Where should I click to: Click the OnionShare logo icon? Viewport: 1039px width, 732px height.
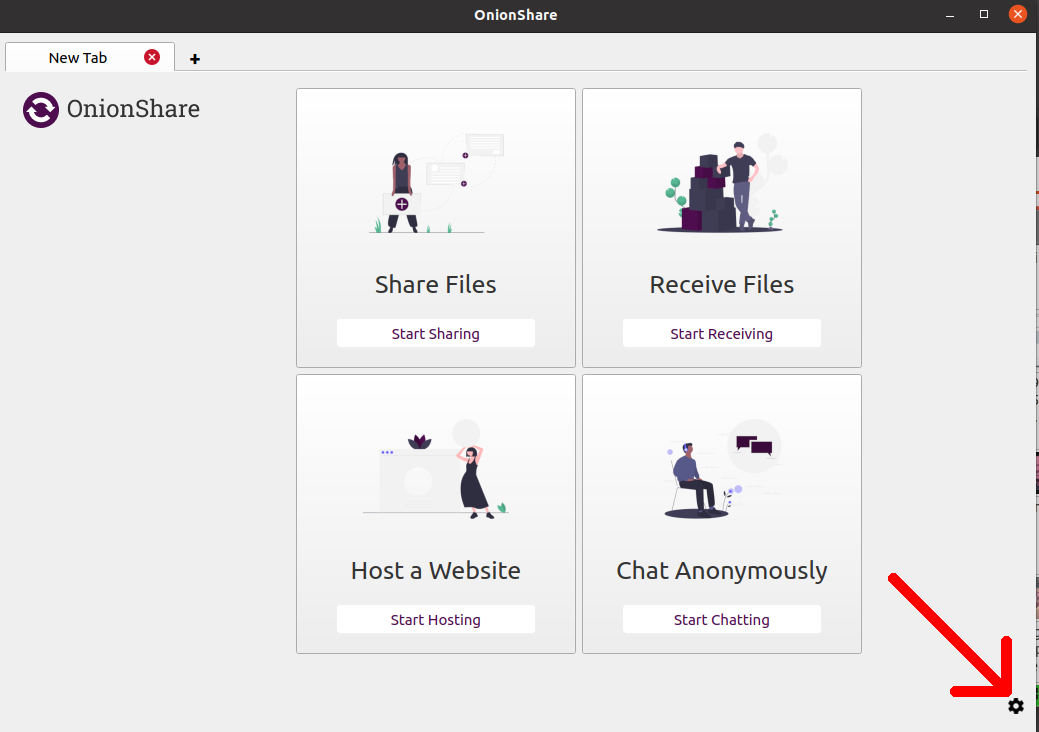pos(41,109)
